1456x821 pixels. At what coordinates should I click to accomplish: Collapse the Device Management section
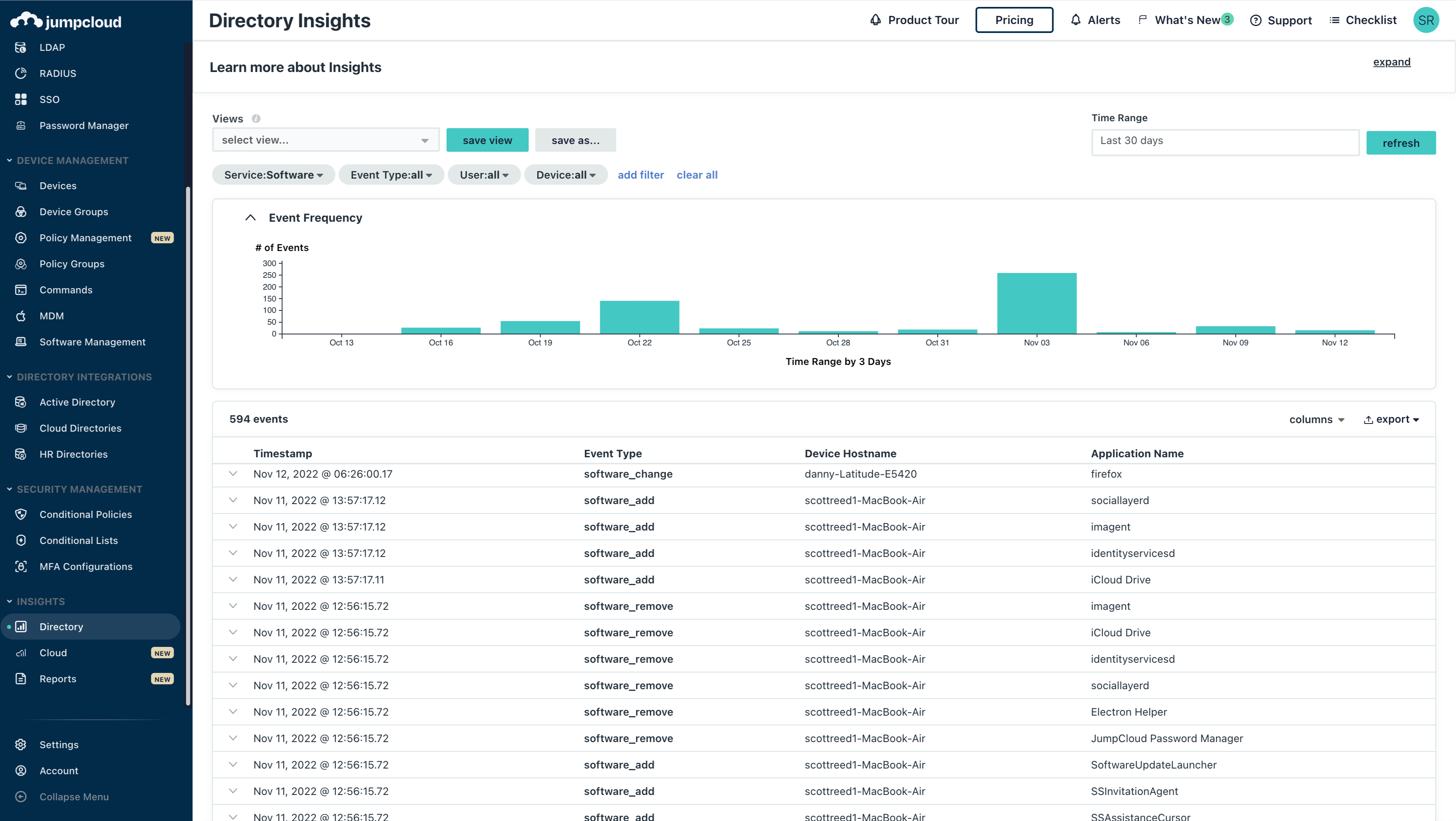[9, 160]
